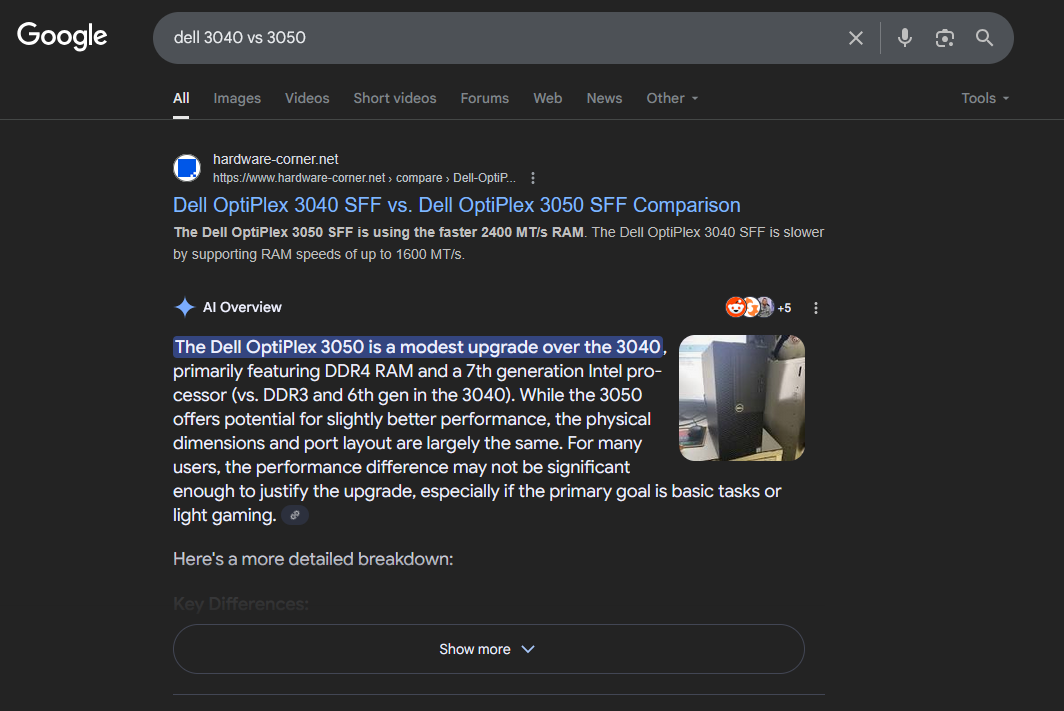Open the Forums tab

tap(484, 98)
